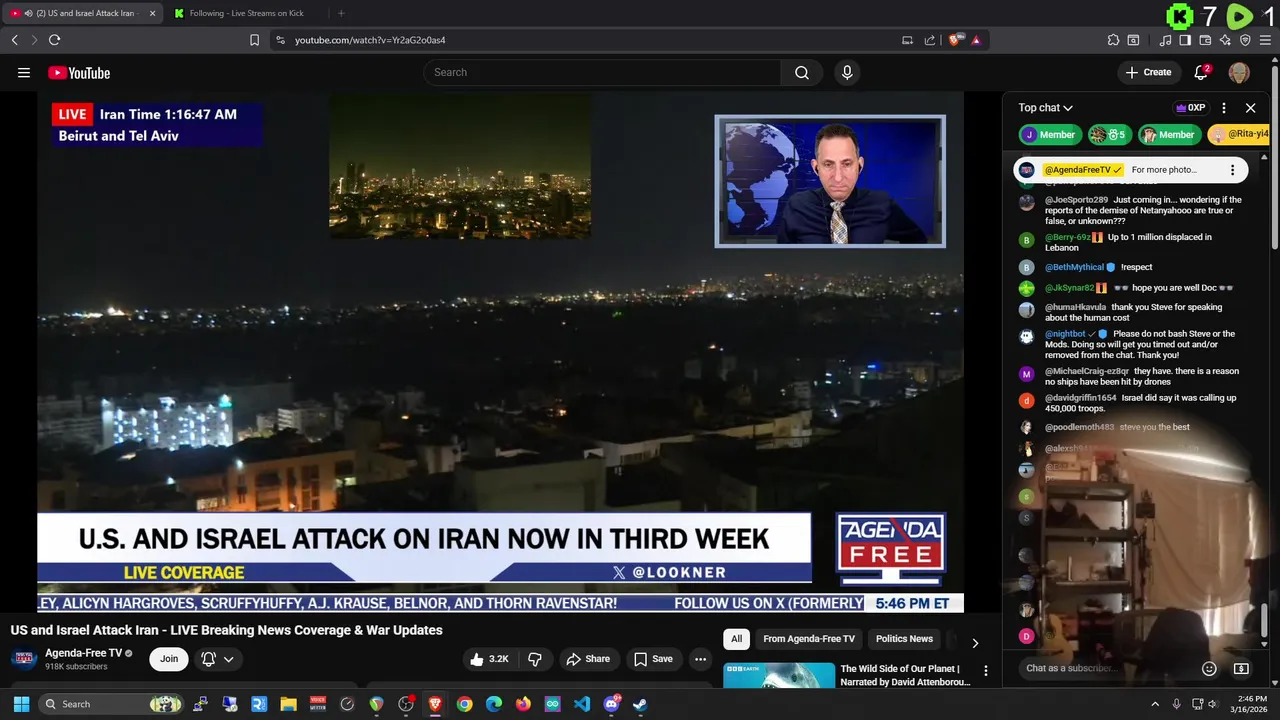Open the Agenda-Free TV channel avatar
The width and height of the screenshot is (1280, 720).
tap(24, 659)
